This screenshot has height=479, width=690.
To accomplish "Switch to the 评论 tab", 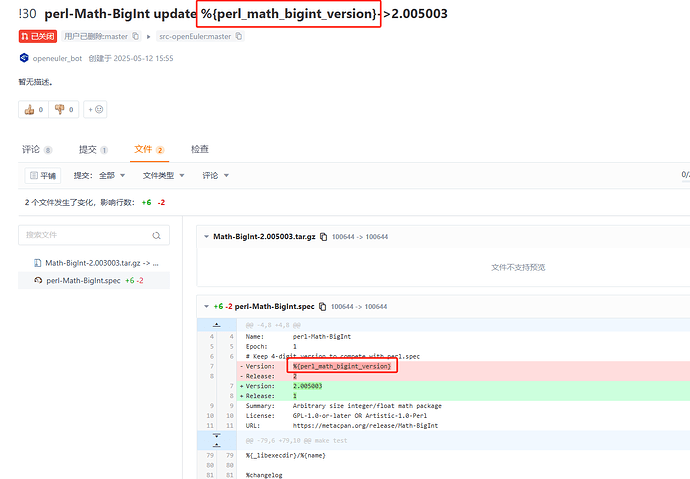I will pyautogui.click(x=36, y=149).
